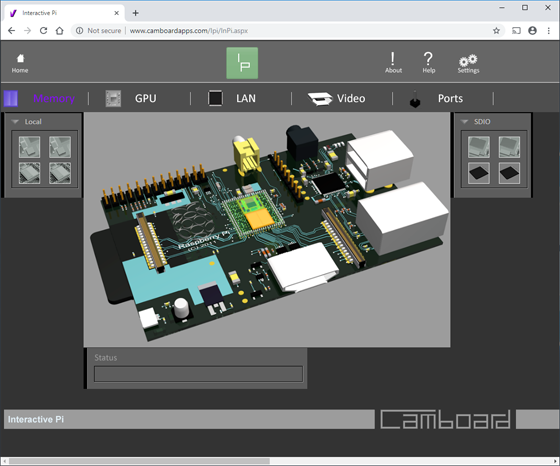Screen dimensions: 560x466
Task: Click the Video connector icon
Action: tap(320, 99)
